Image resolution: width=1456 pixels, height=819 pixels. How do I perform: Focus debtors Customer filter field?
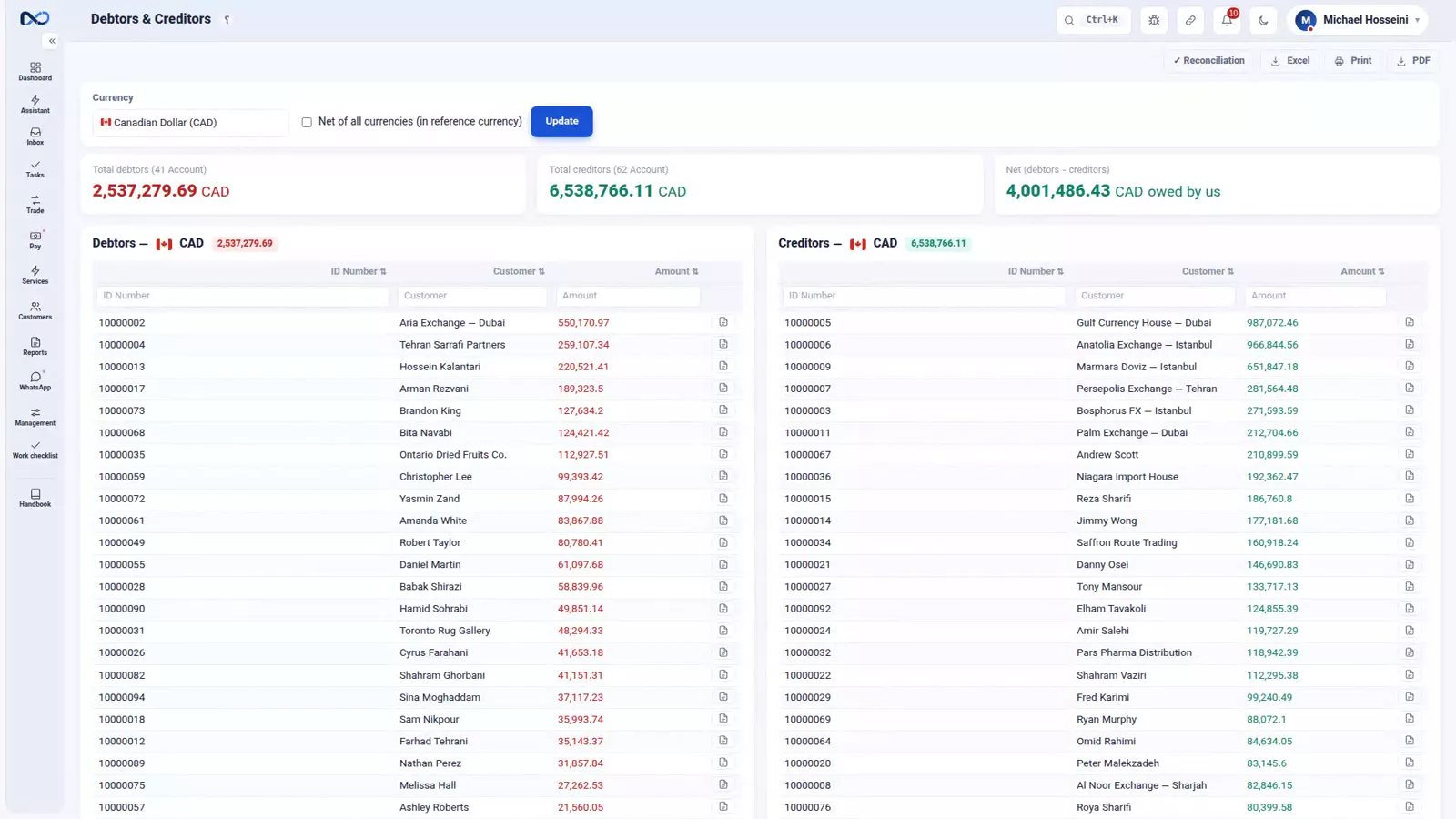coord(472,296)
